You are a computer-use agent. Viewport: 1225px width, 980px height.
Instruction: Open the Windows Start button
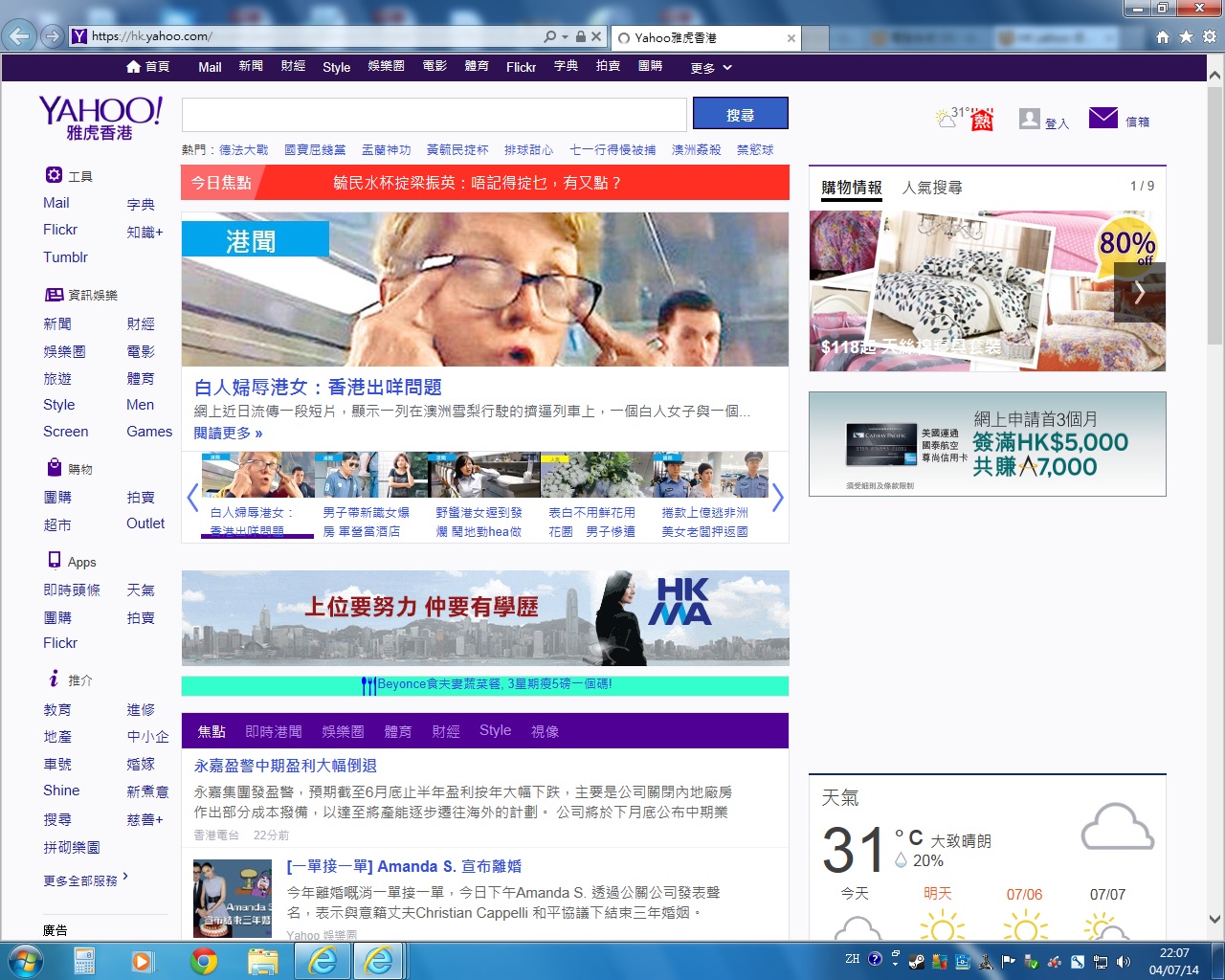[x=25, y=961]
